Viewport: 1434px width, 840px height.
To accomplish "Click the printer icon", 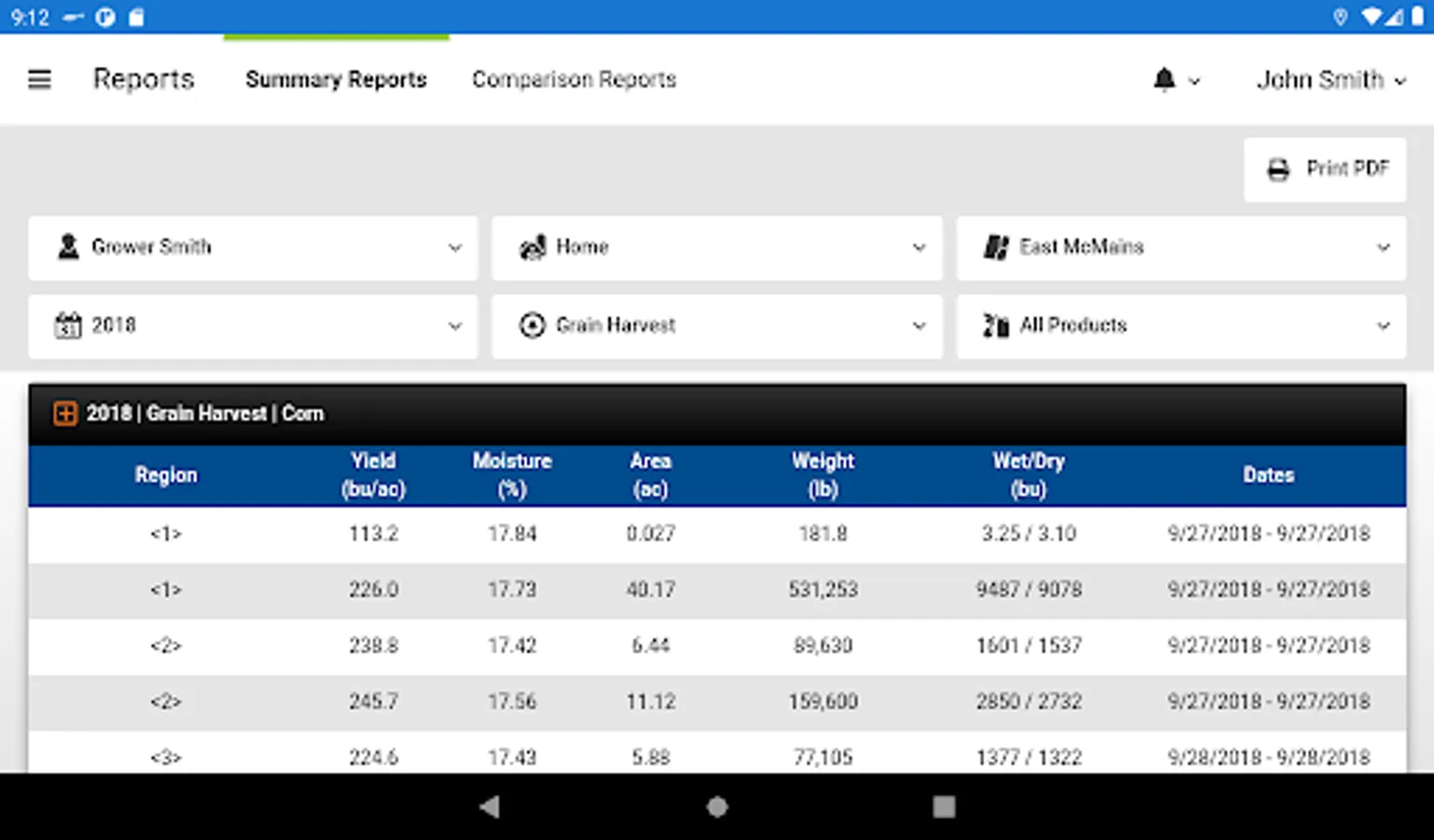I will (1278, 169).
